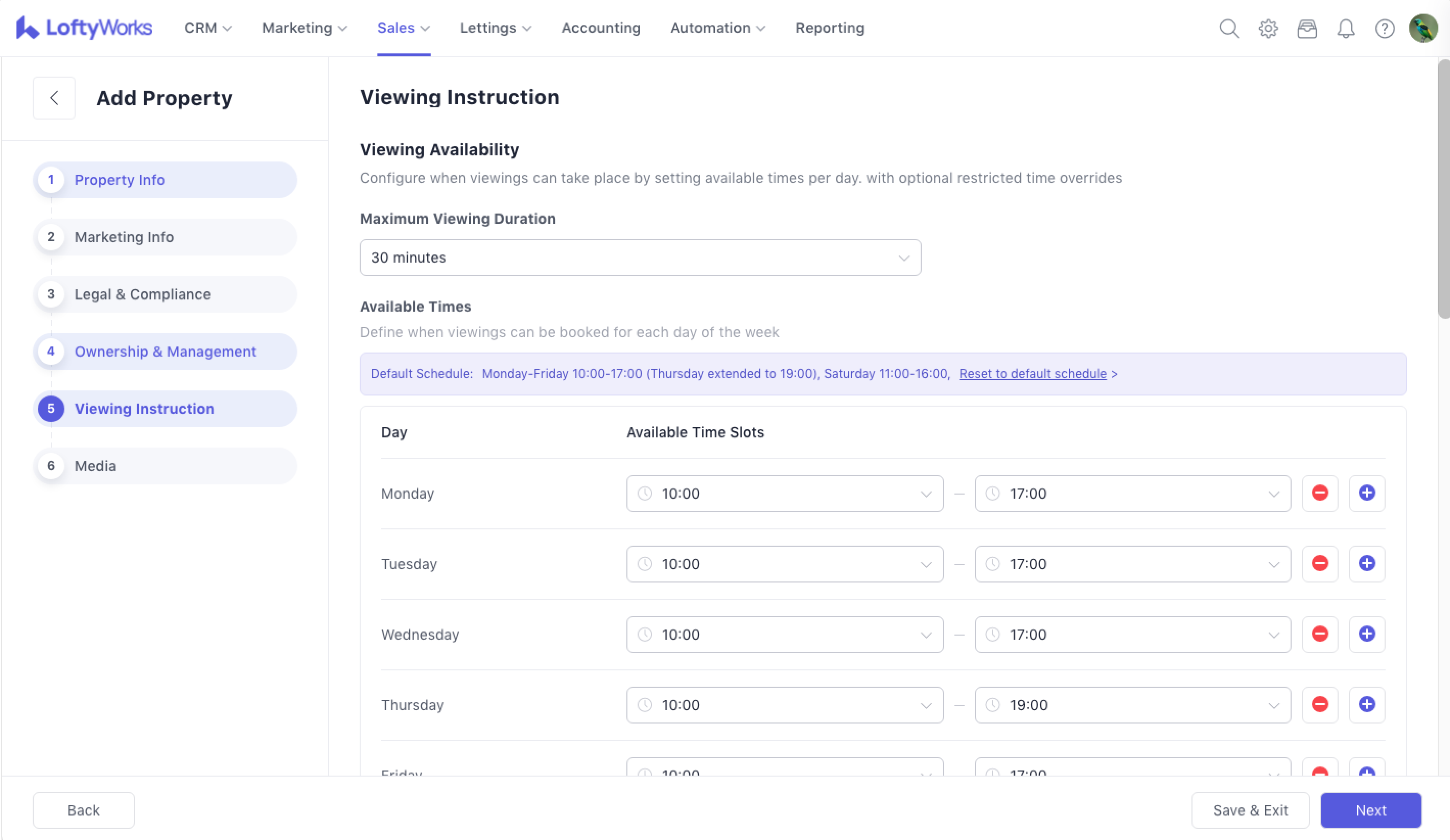Click the user profile avatar
Image resolution: width=1450 pixels, height=840 pixels.
tap(1423, 28)
